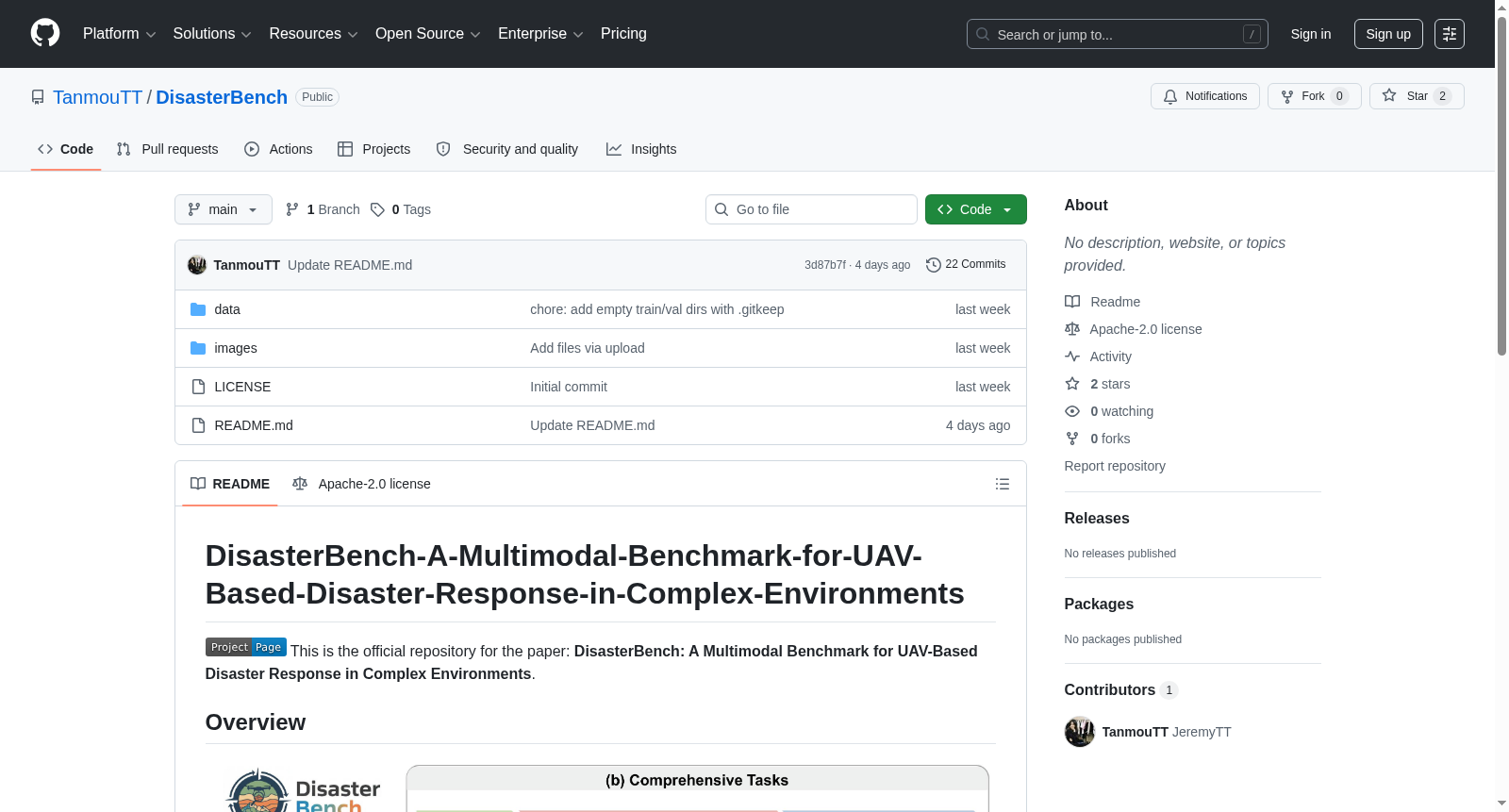
Task: Open the green Code dropdown
Action: point(976,209)
